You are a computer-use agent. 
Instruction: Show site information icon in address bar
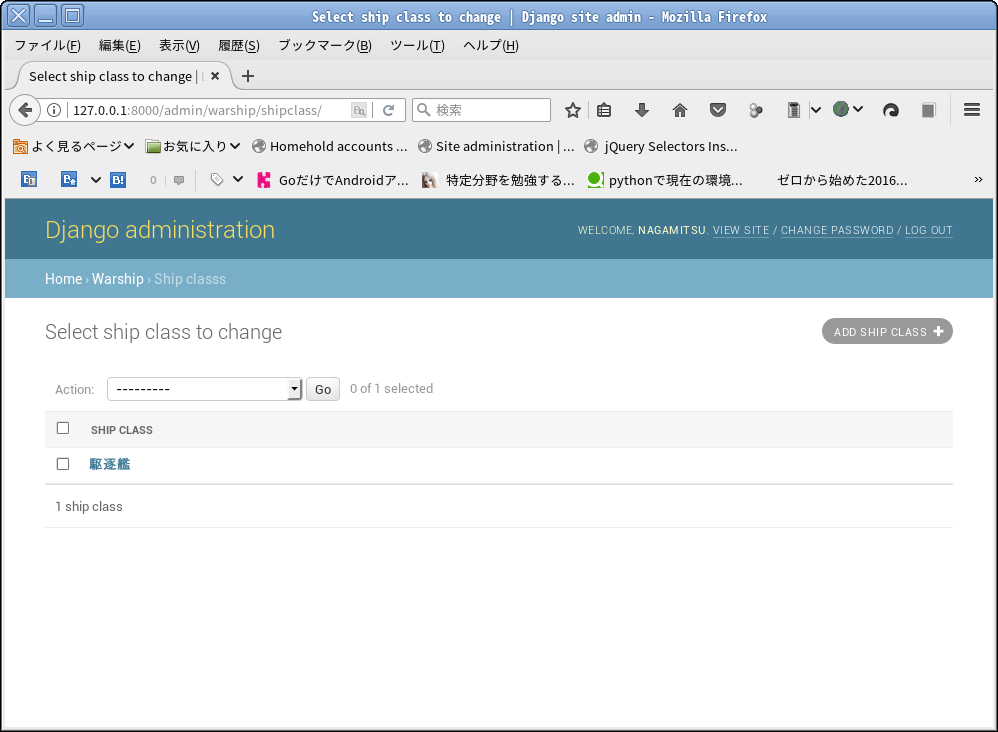[x=54, y=110]
